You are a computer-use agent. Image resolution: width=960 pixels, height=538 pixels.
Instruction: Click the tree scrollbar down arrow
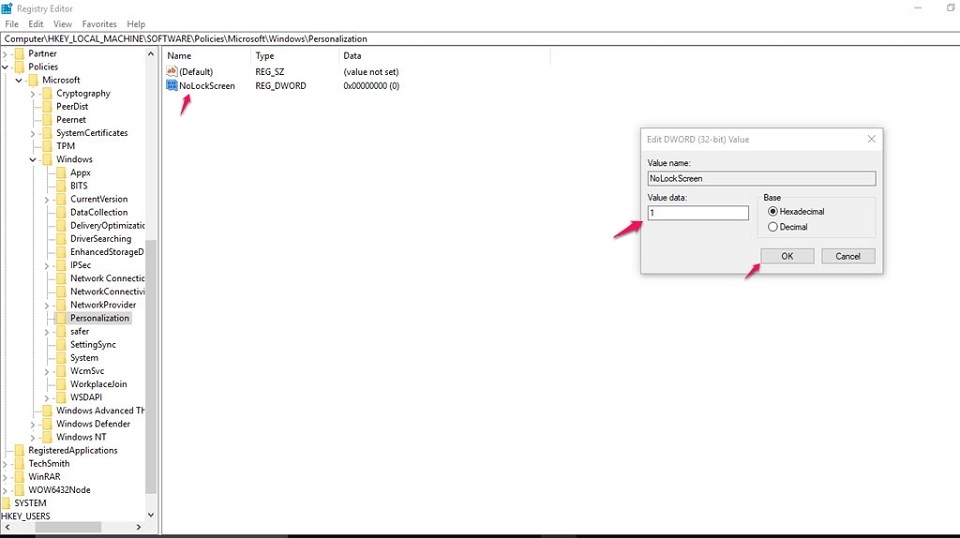click(151, 515)
